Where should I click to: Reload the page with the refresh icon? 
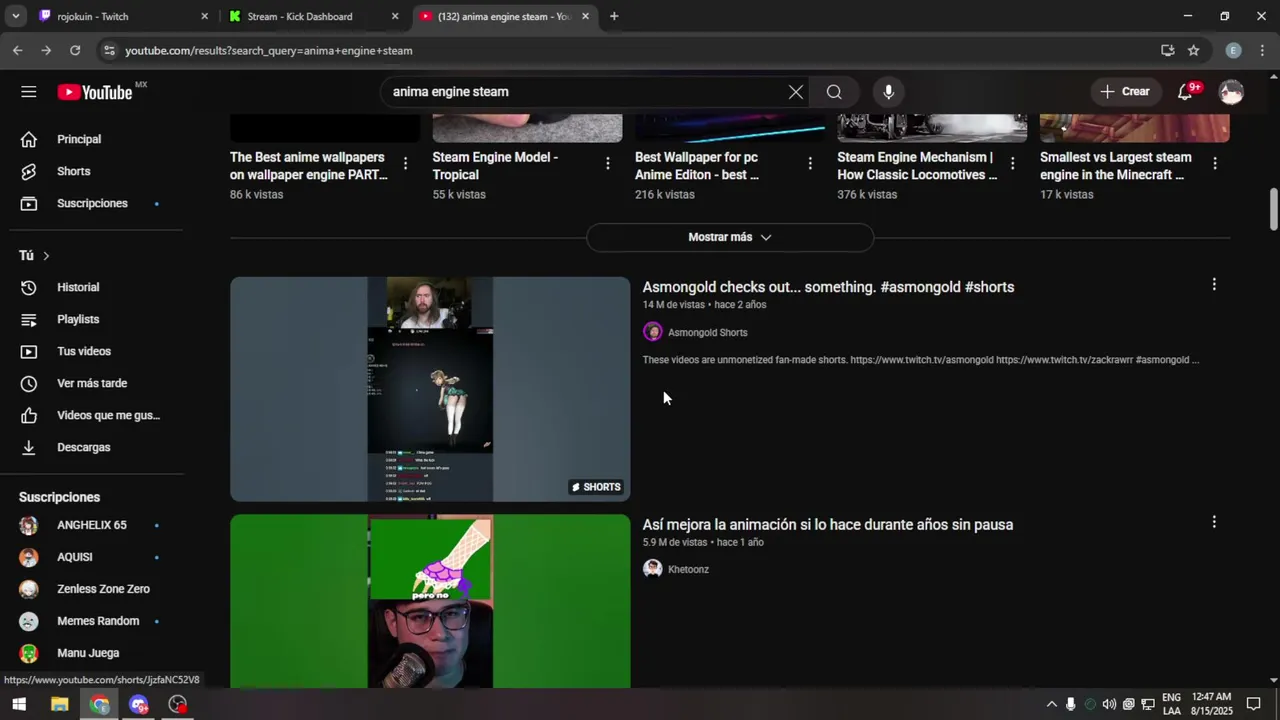[x=75, y=50]
